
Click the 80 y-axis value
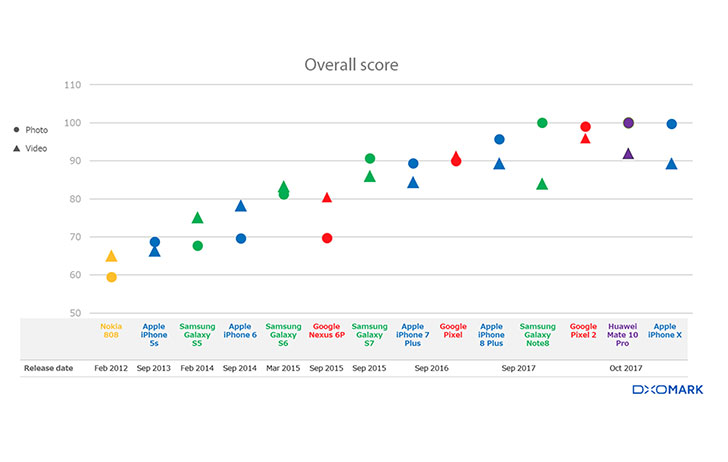pos(76,199)
